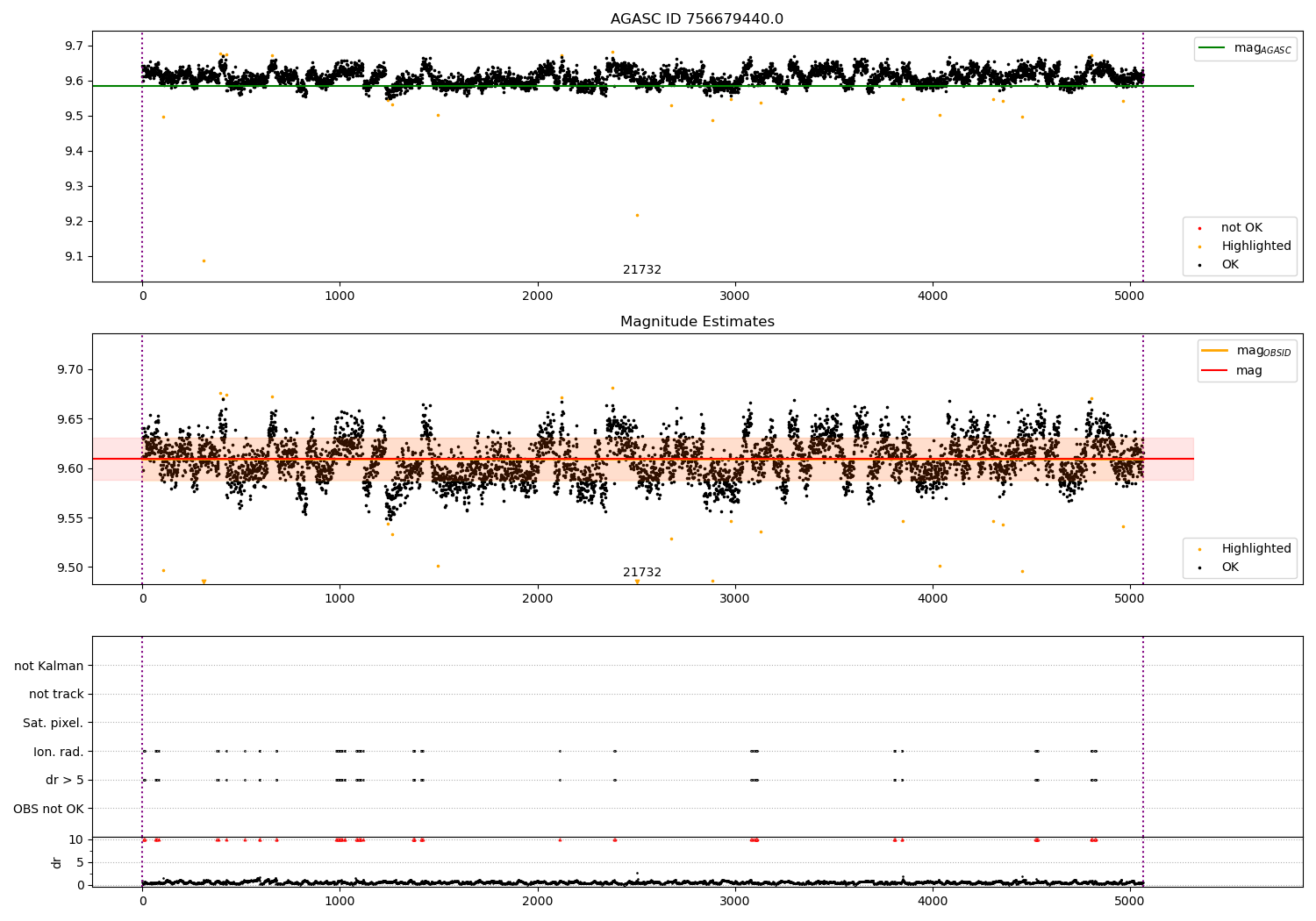Screen dimensions: 1316x921
Task: Click the 'AGASC ID 756679440.0' title
Action: click(x=697, y=19)
